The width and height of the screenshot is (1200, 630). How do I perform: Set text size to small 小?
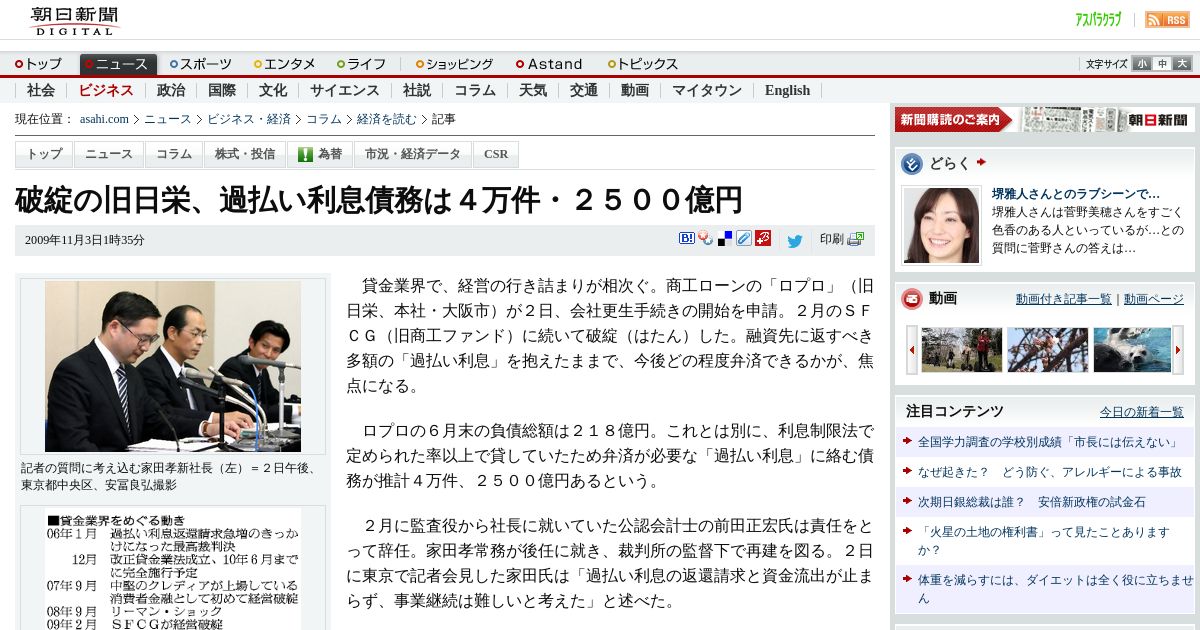coord(1142,63)
